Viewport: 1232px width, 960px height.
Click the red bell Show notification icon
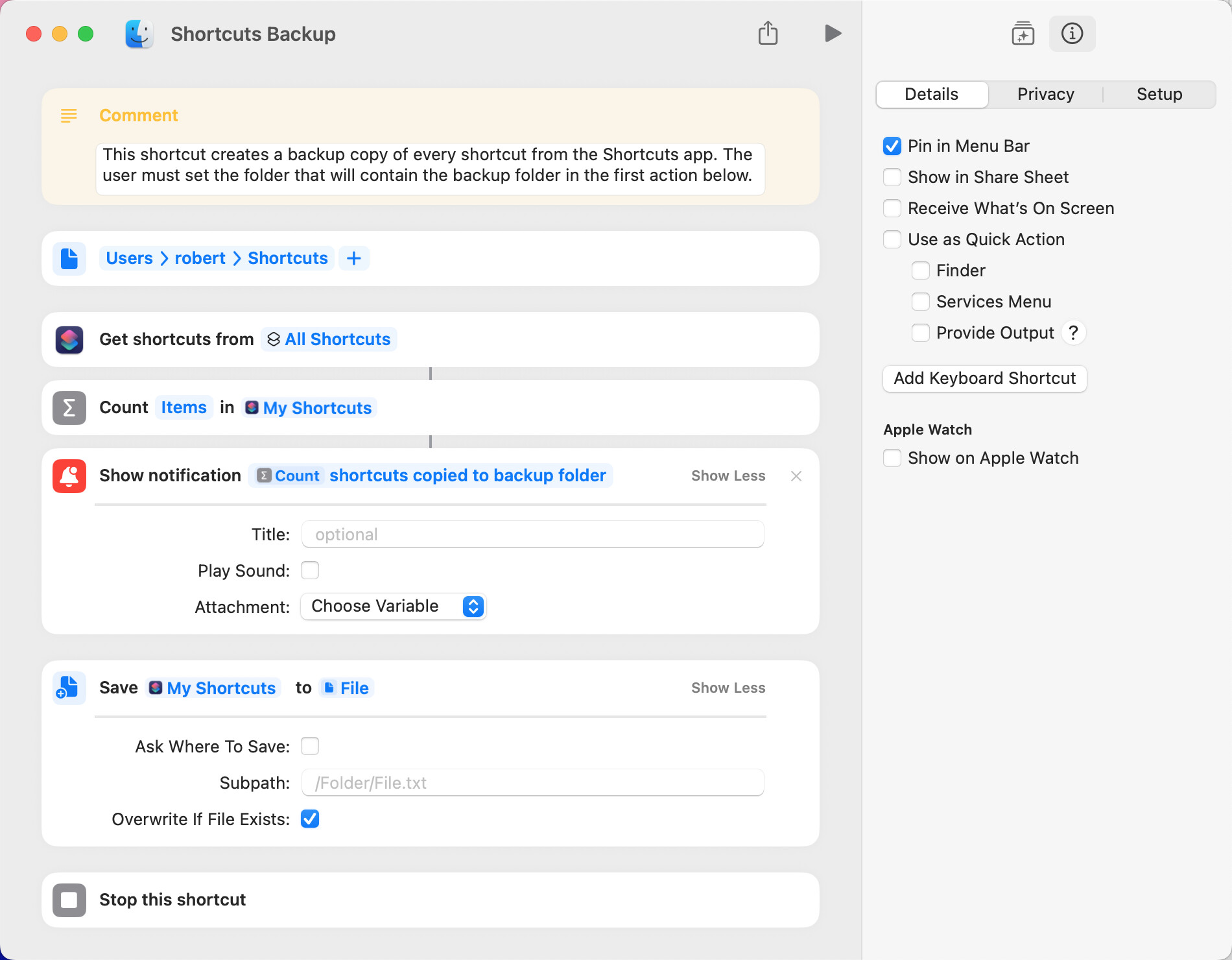point(69,475)
